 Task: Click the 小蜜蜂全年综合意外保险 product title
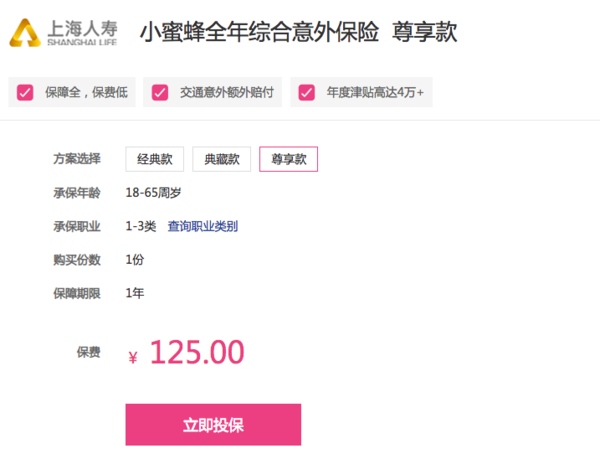(259, 32)
